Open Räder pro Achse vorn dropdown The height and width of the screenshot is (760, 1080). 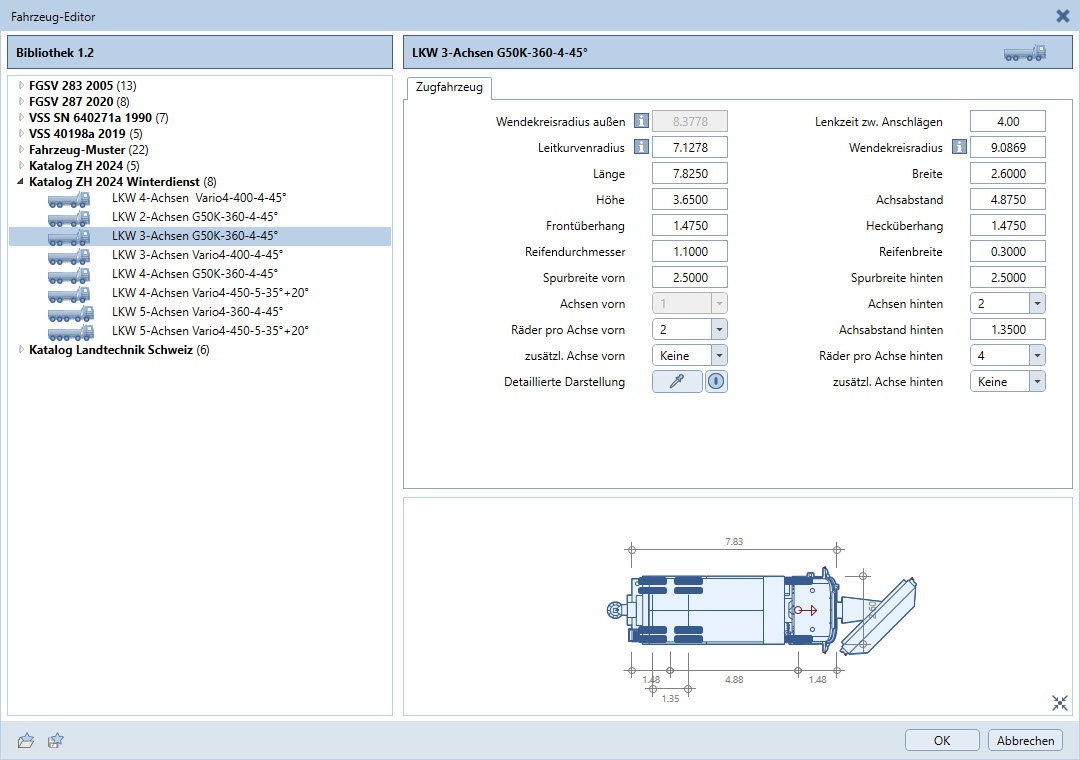tap(719, 329)
